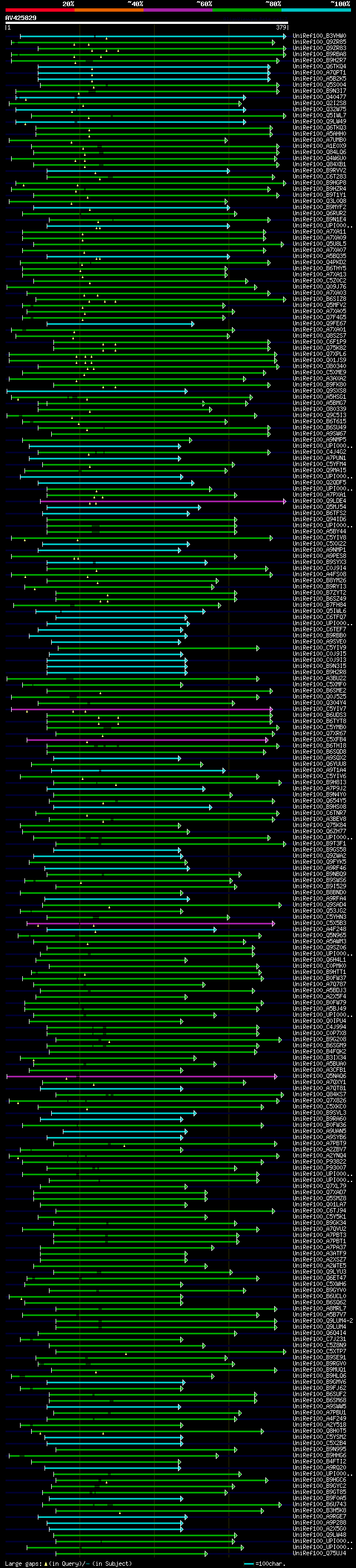This screenshot has width=356, height=1568.
Task: Go to UniRef100_A4FS08 entry
Action: (x=319, y=574)
